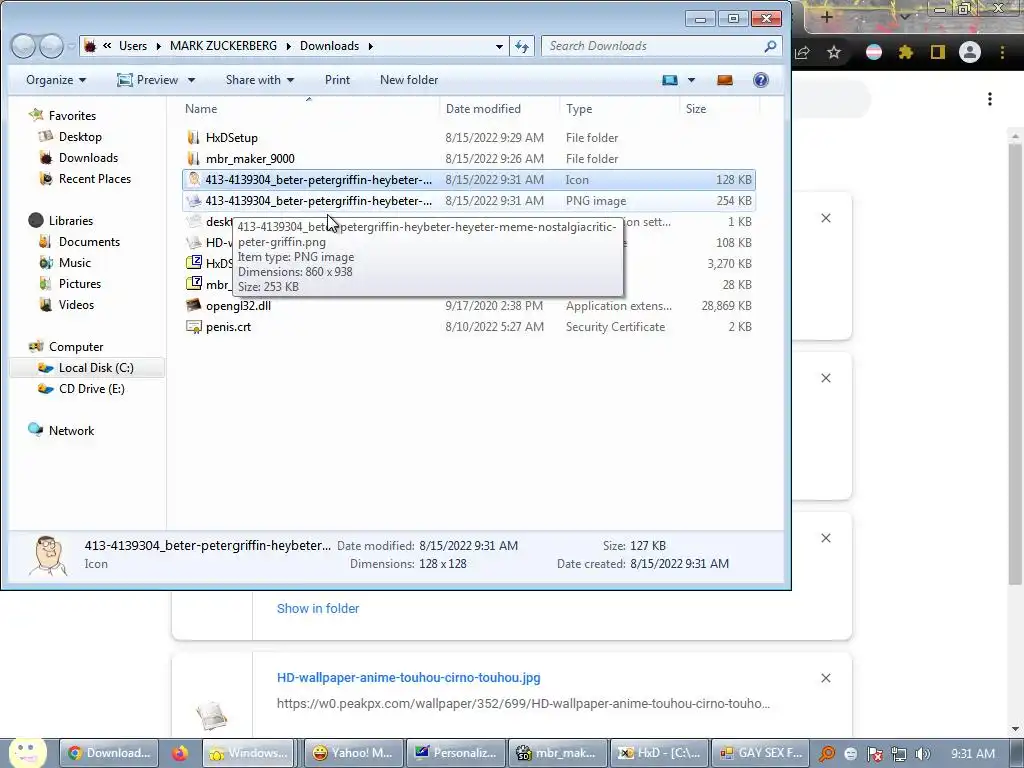Screen dimensions: 1024x768
Task: Click MARK ZUCKERBERG in the address breadcrumb
Action: pos(223,46)
